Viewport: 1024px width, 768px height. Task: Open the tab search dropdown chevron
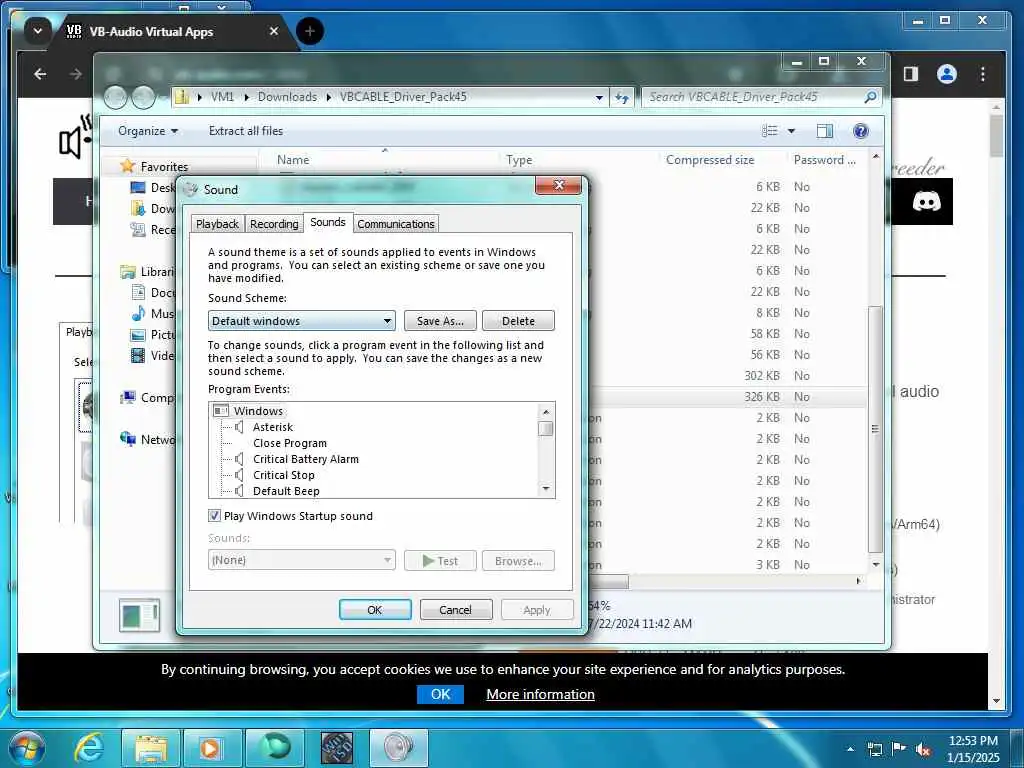[38, 31]
